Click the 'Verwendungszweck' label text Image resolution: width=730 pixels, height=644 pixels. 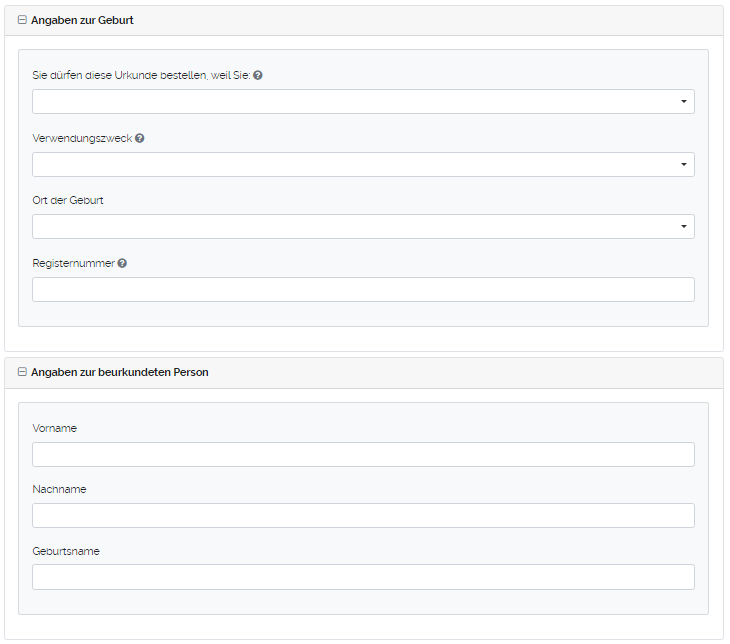pyautogui.click(x=82, y=138)
